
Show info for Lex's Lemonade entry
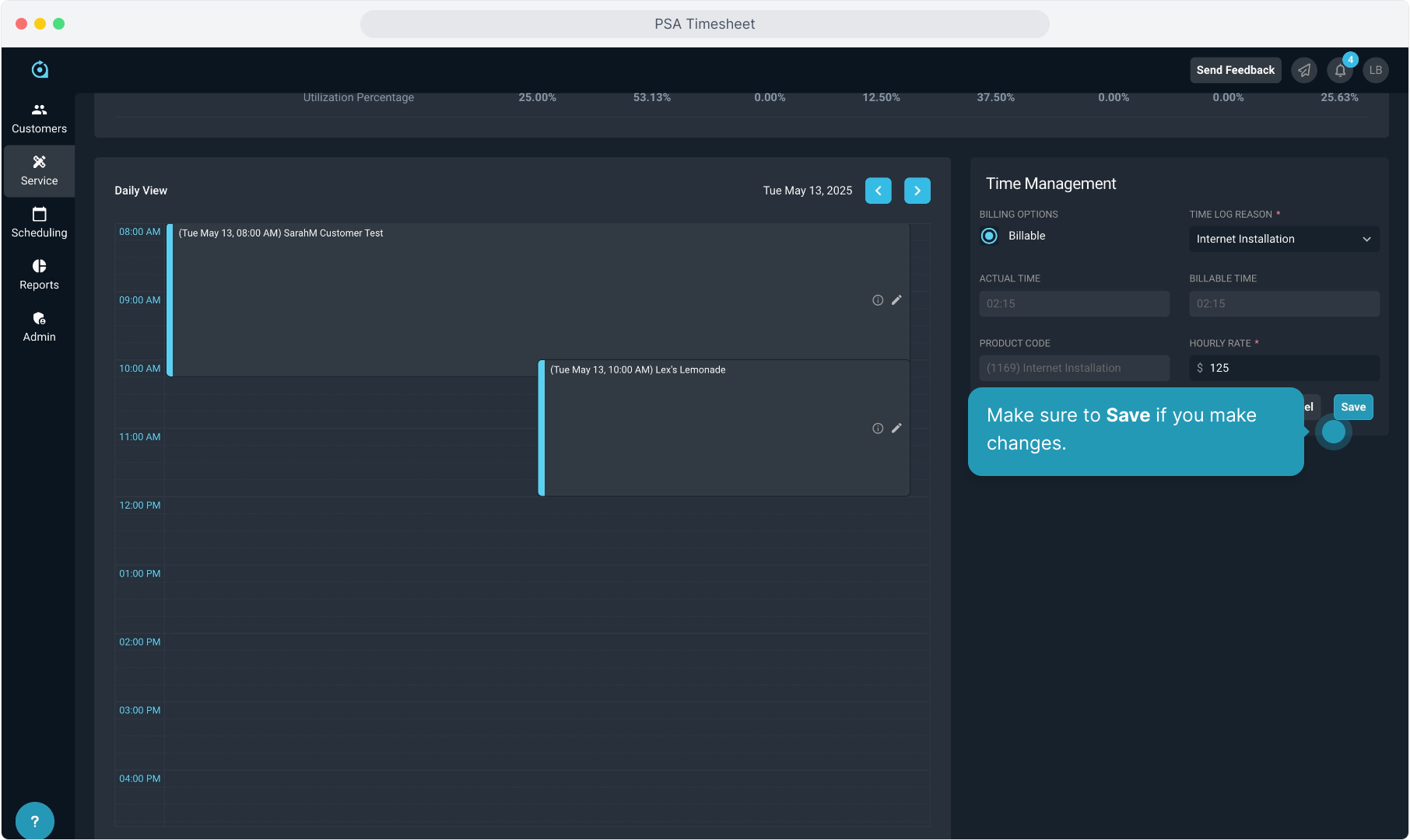point(878,429)
